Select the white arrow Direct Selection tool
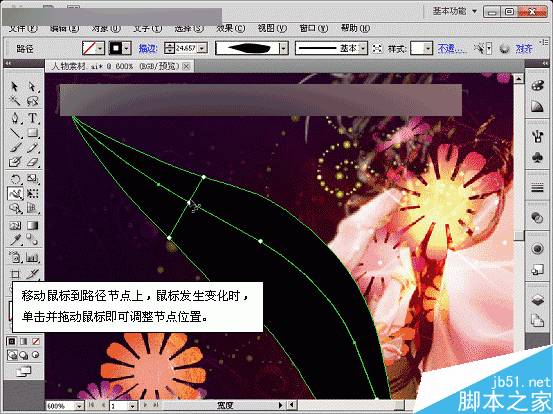The image size is (553, 414). [32, 86]
